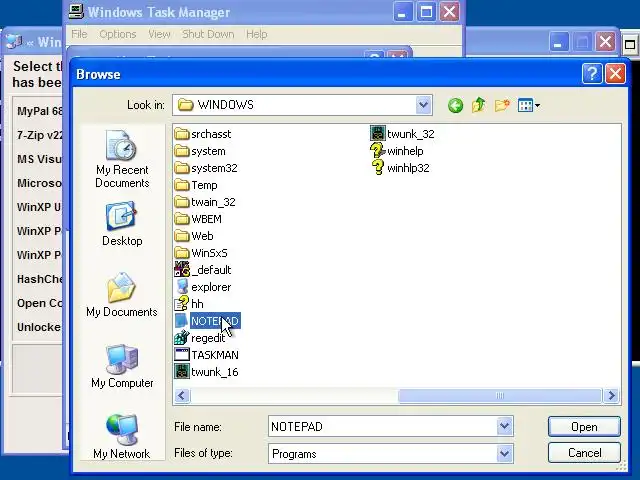Open Task Manager View menu
Screen dimensions: 640x480
pyautogui.click(x=159, y=34)
